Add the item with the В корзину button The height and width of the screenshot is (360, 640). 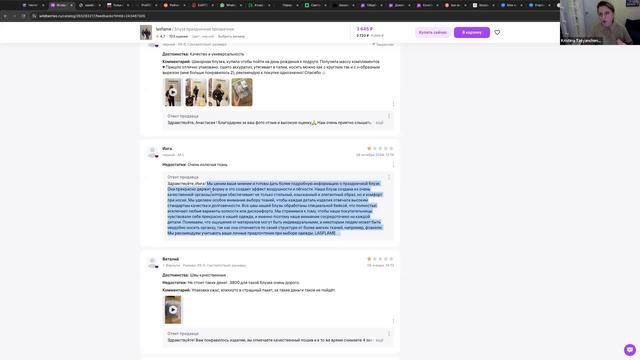pyautogui.click(x=471, y=32)
